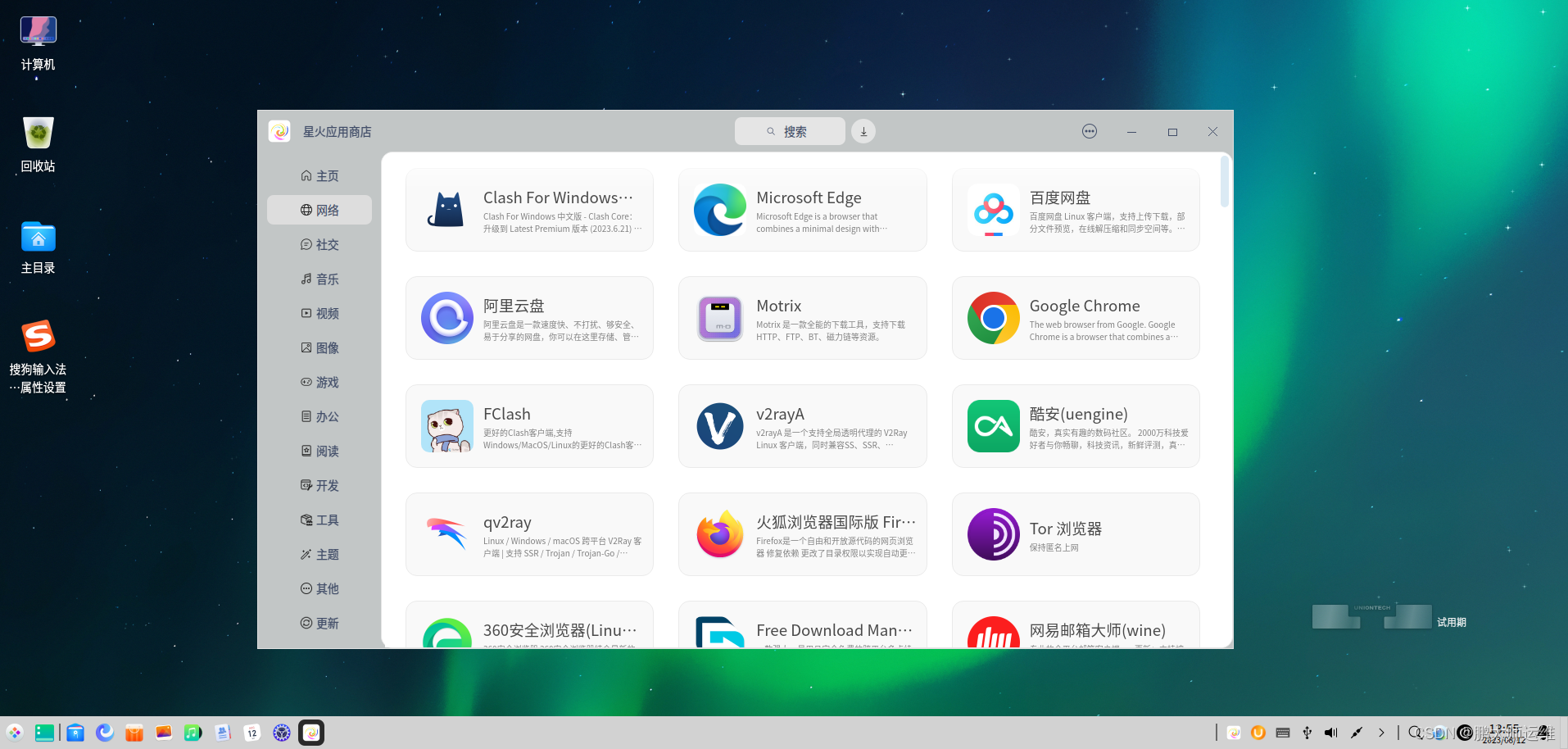Image resolution: width=1568 pixels, height=749 pixels.
Task: Click the 网易邮箱大师(wine) title
Action: (1097, 630)
